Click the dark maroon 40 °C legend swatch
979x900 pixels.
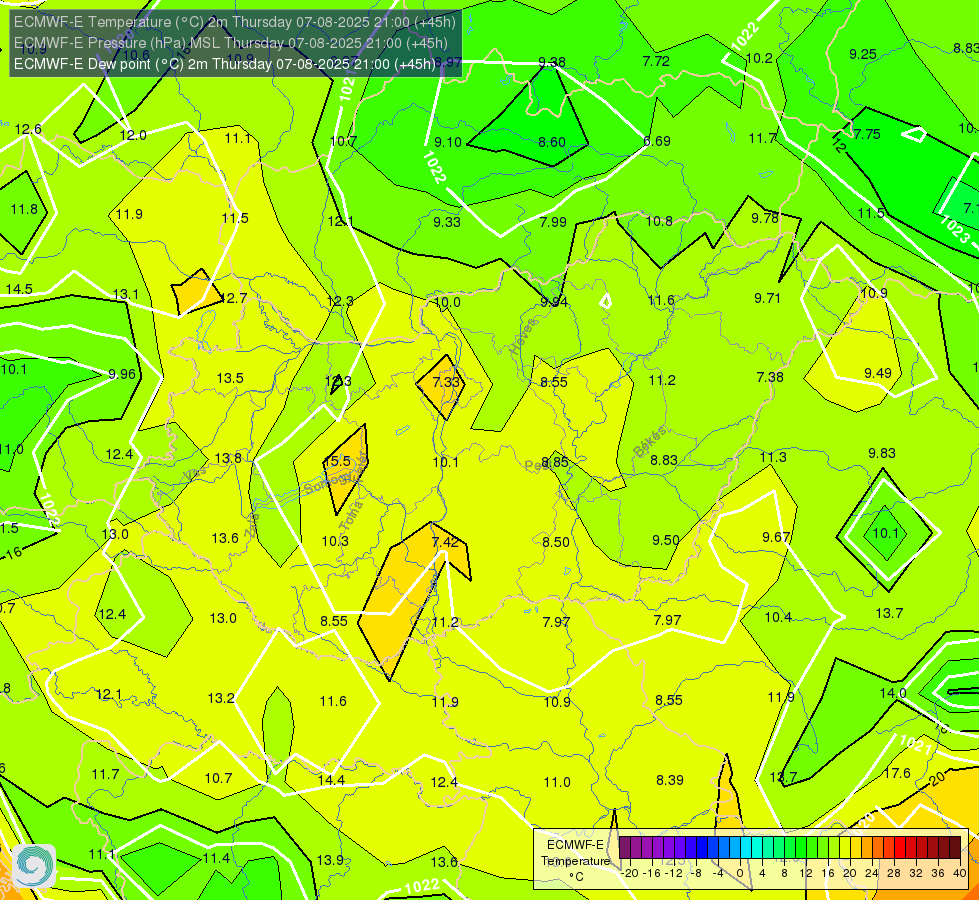955,848
